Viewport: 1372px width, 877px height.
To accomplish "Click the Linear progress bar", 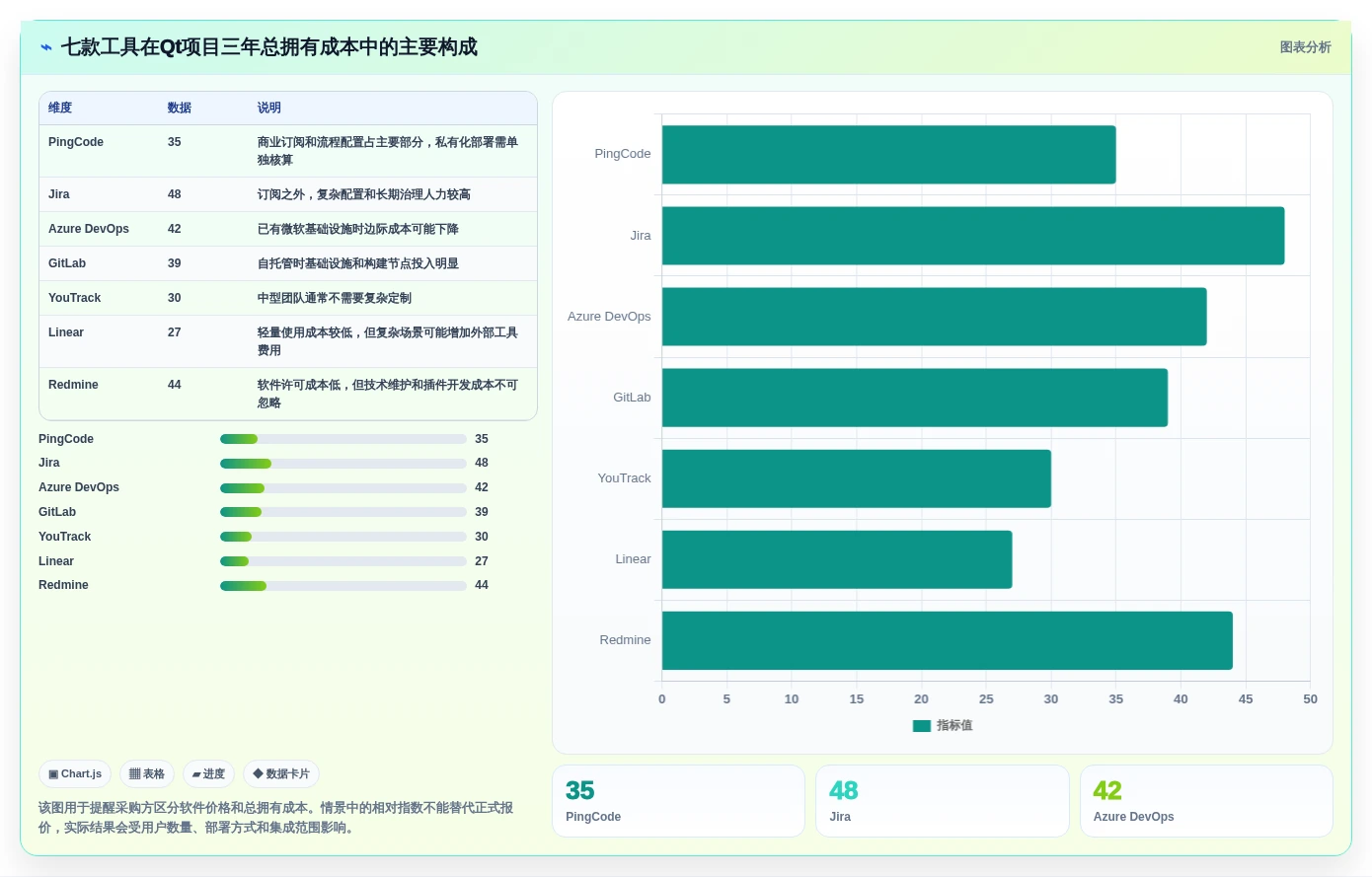I will 343,561.
